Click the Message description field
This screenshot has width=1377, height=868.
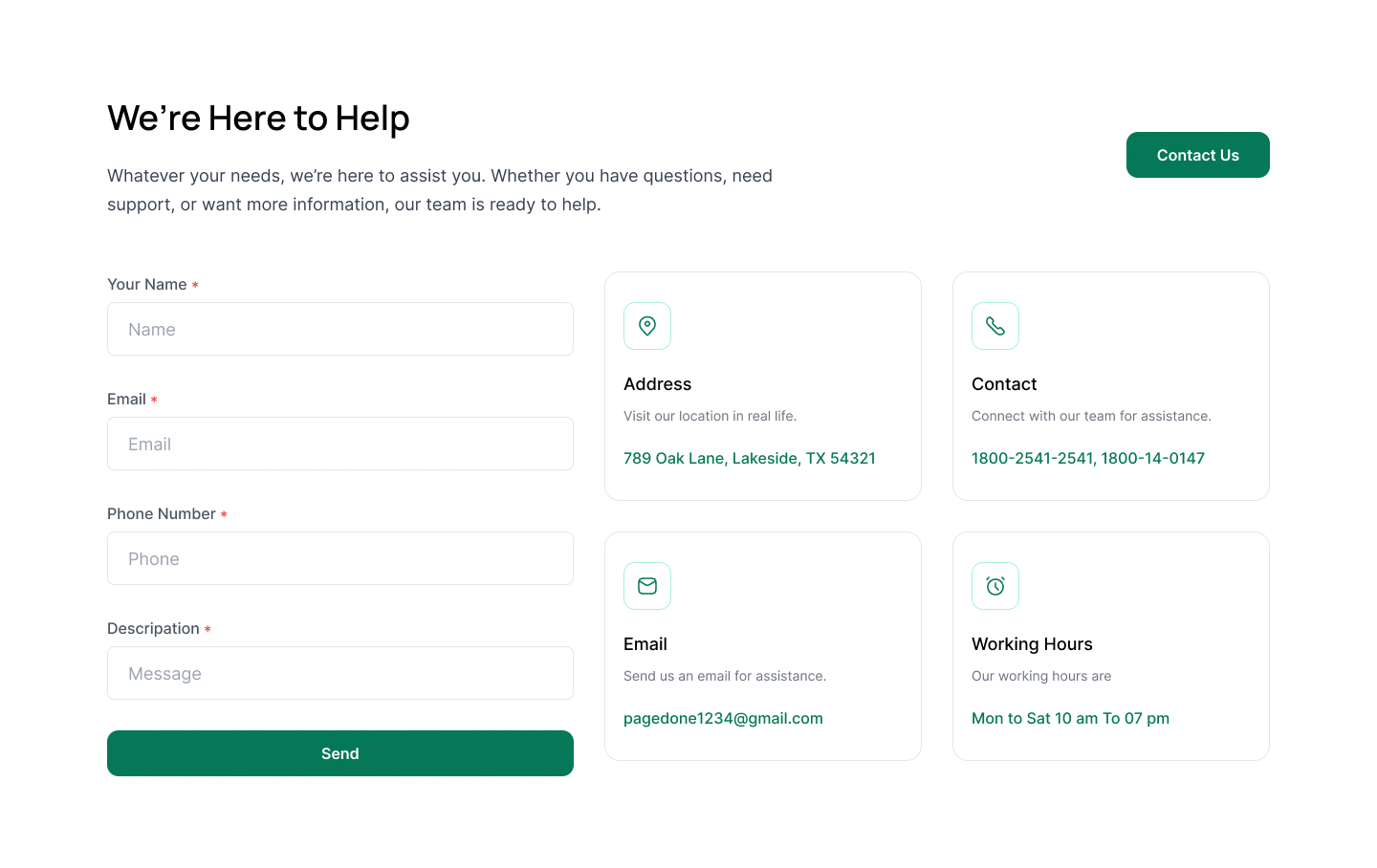[x=340, y=673]
